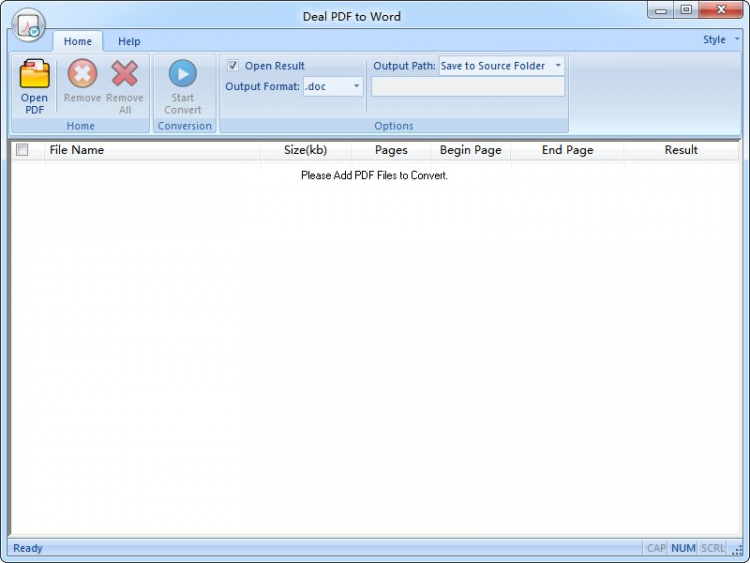Screen dimensions: 750x563
Task: Click the Options group label
Action: tap(394, 126)
